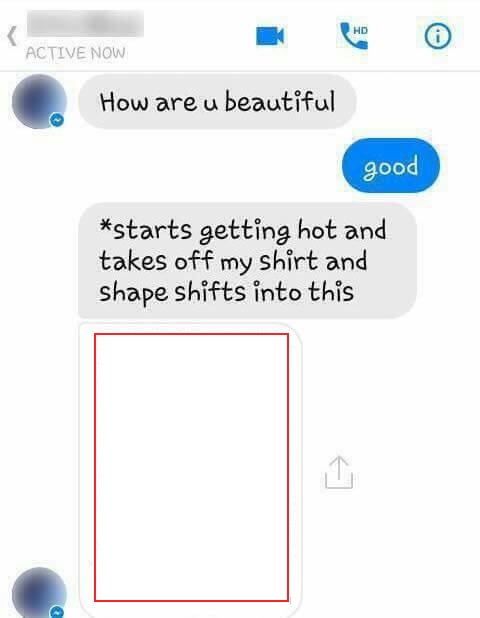Click the Messenger badge on the top avatar
Screen dimensions: 480x618
57,119
